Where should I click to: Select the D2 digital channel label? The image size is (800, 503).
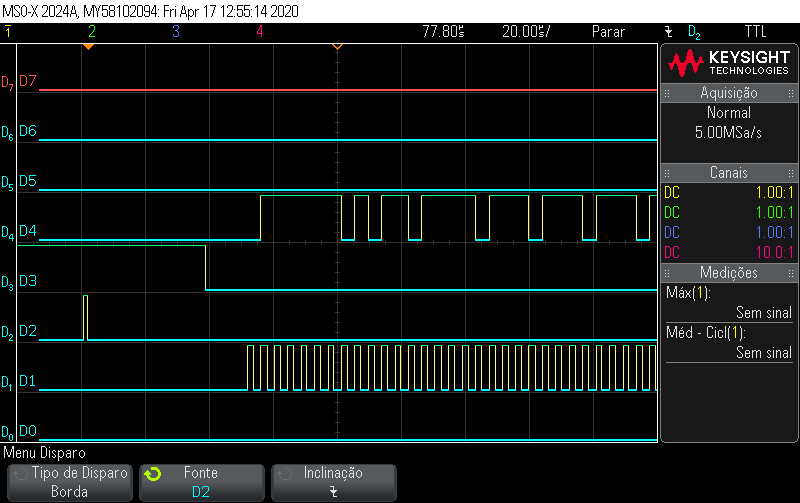pyautogui.click(x=28, y=331)
